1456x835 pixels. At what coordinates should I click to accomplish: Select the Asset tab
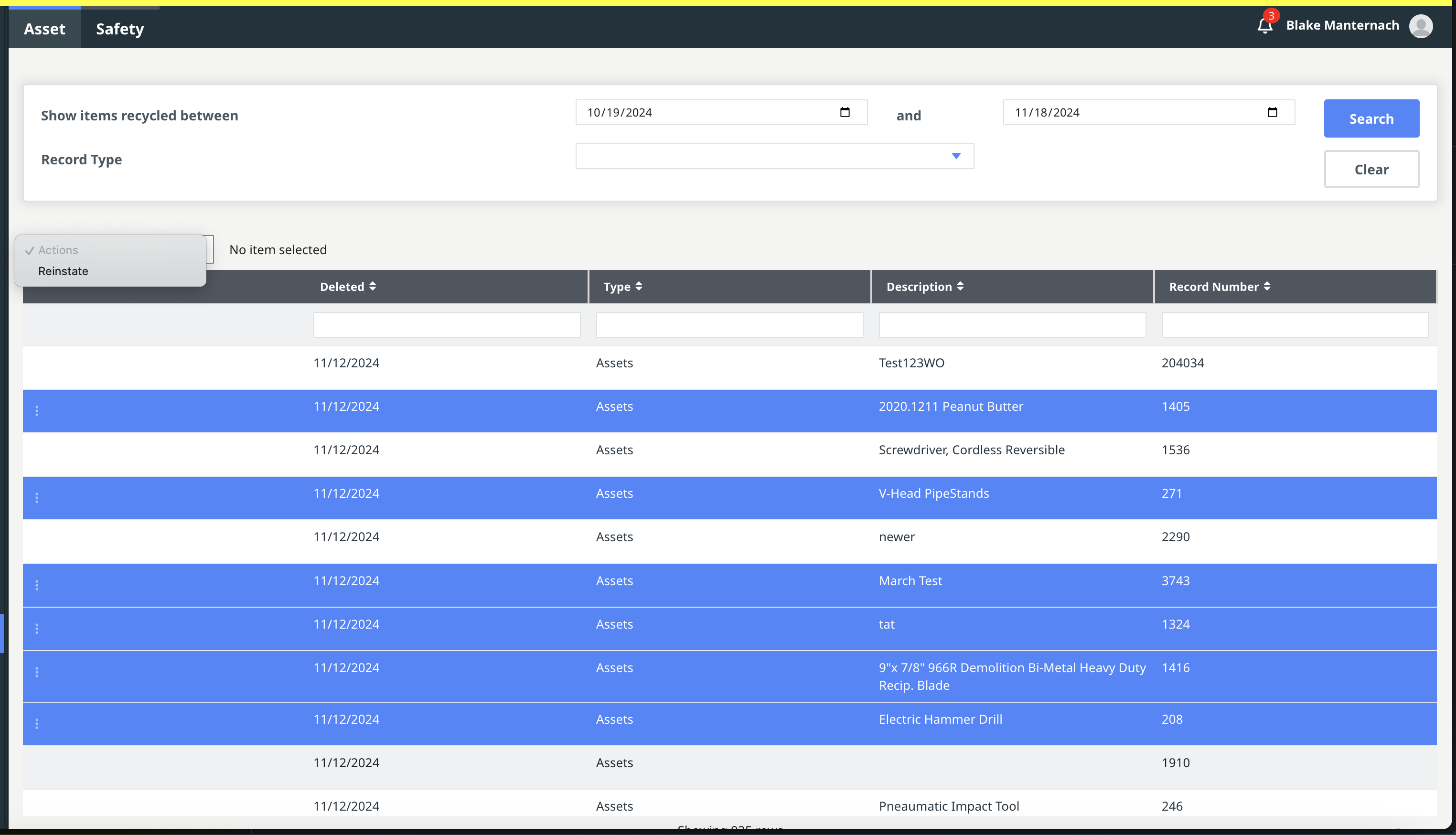click(44, 28)
